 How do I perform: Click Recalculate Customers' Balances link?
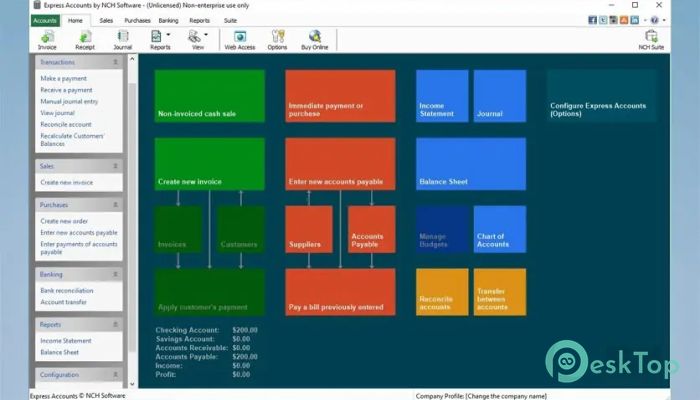tap(72, 140)
